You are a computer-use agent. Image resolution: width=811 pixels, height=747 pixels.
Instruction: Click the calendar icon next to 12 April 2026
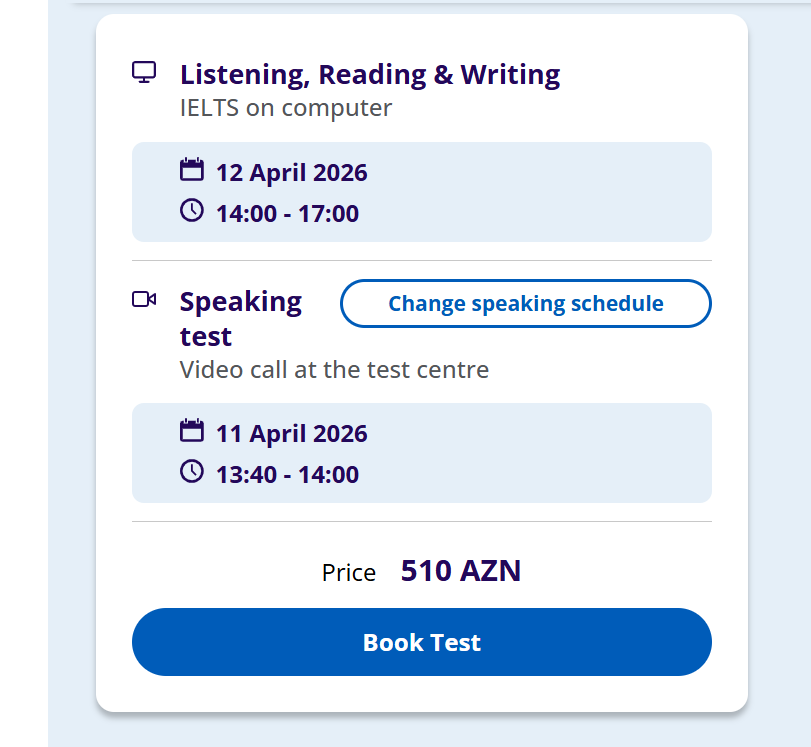[191, 170]
